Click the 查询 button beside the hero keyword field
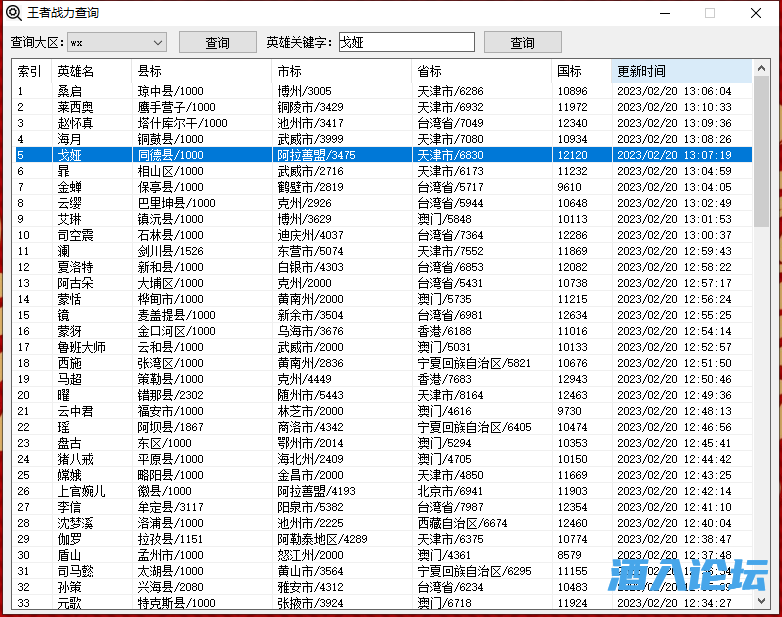This screenshot has height=617, width=782. click(522, 42)
